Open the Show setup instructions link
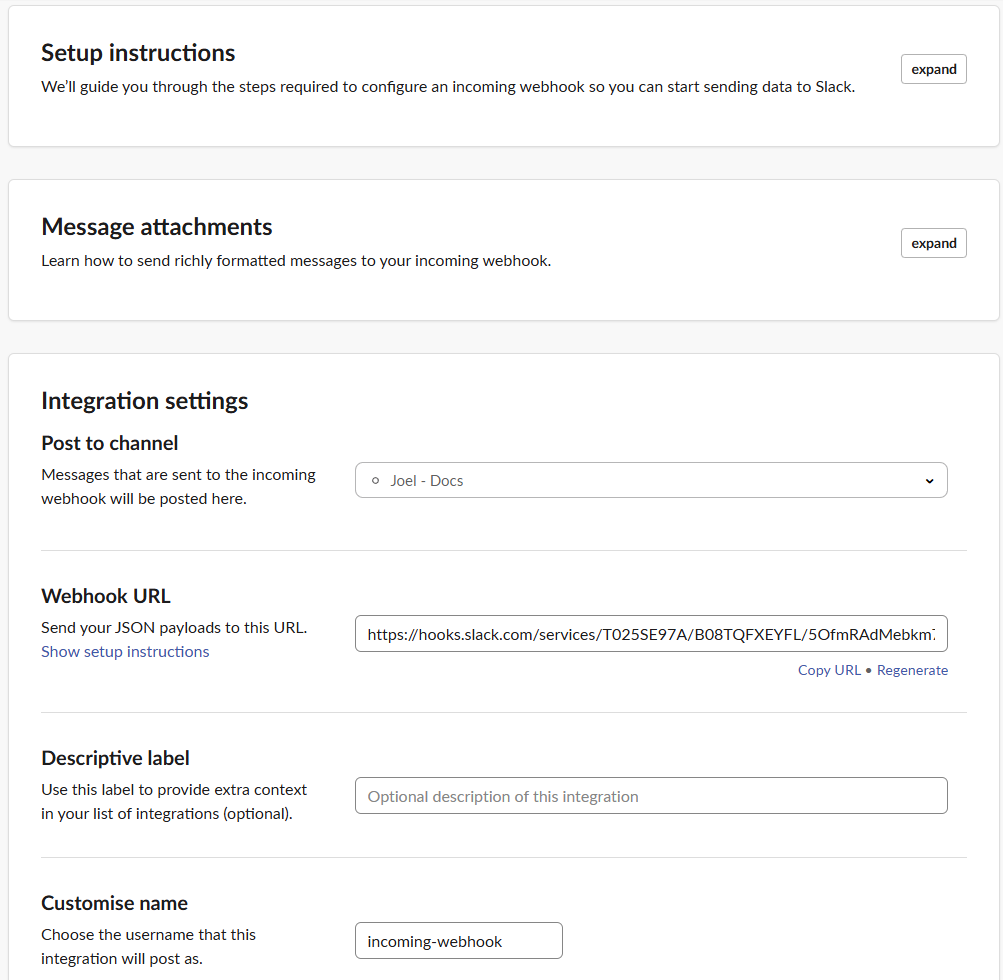Viewport: 1003px width, 980px height. (x=125, y=652)
